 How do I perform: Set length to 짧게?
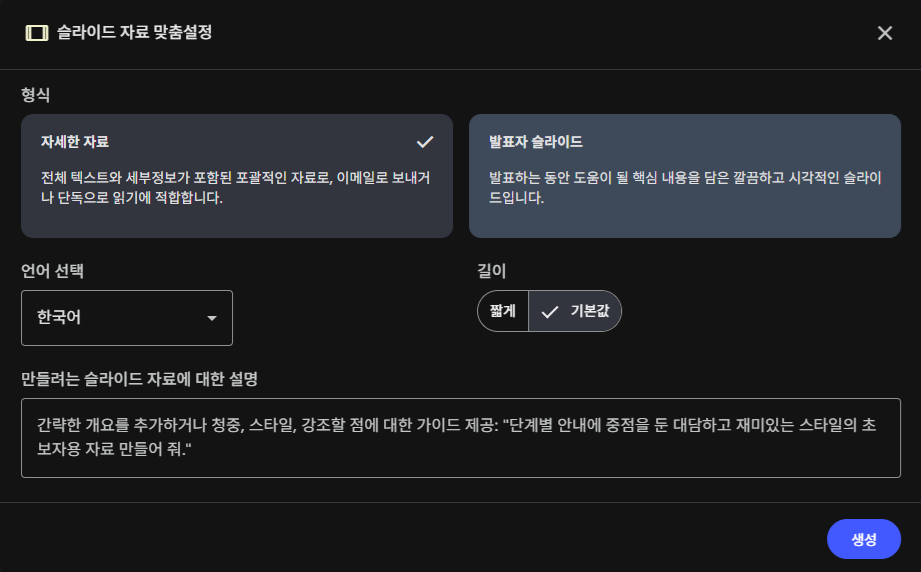pos(503,311)
